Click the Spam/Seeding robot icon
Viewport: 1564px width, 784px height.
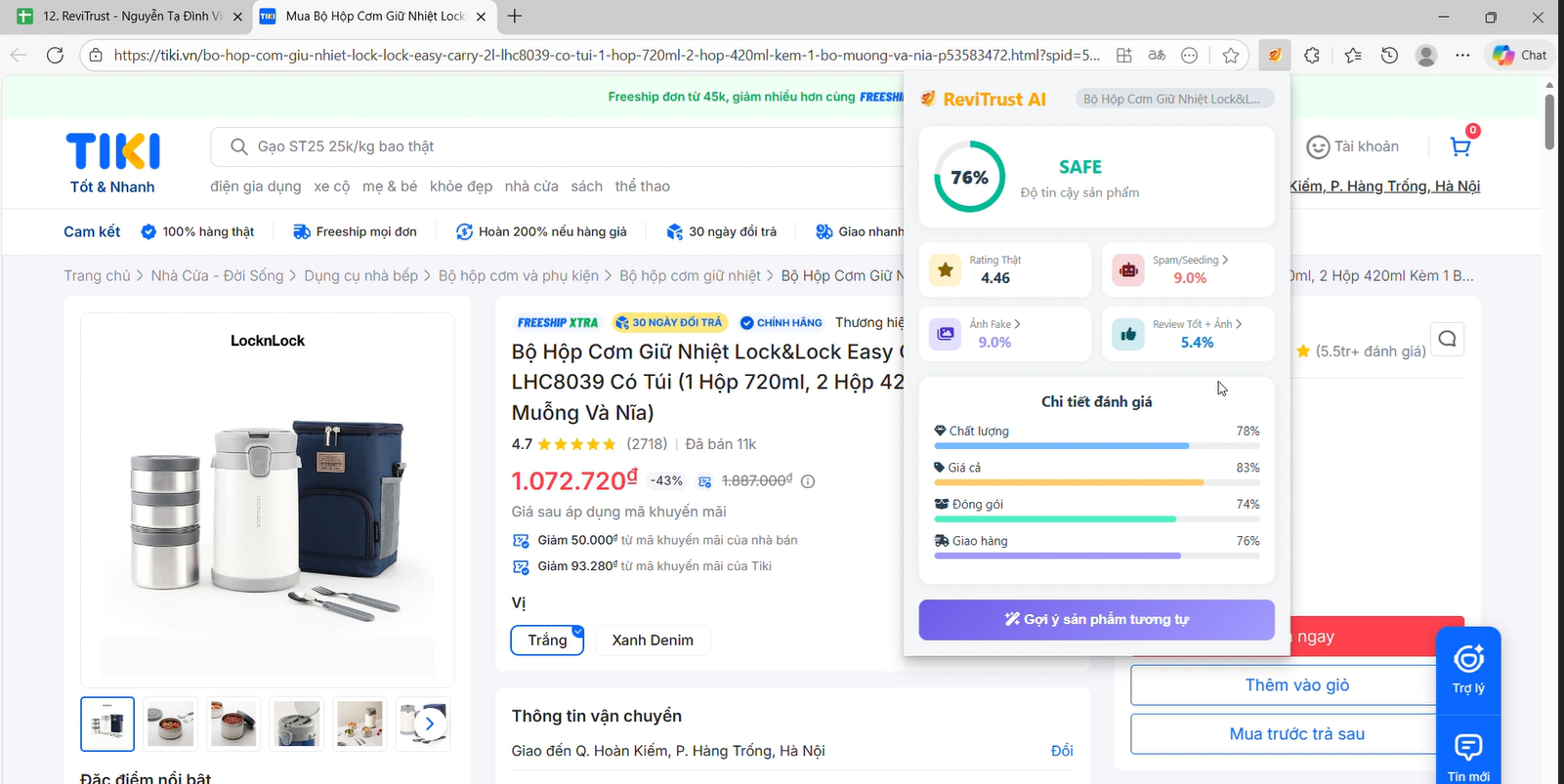(x=1128, y=269)
